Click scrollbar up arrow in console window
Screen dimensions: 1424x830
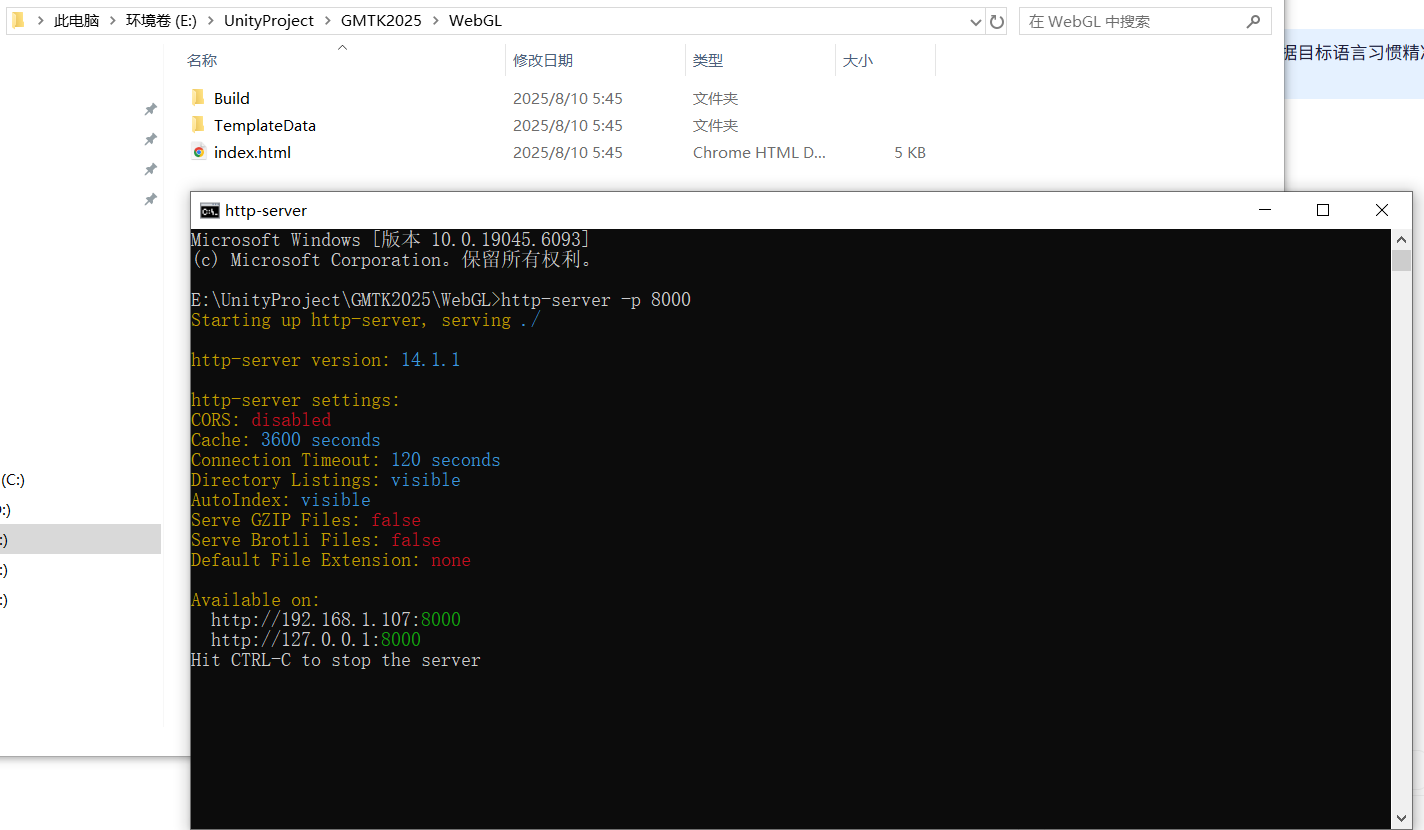point(1401,240)
